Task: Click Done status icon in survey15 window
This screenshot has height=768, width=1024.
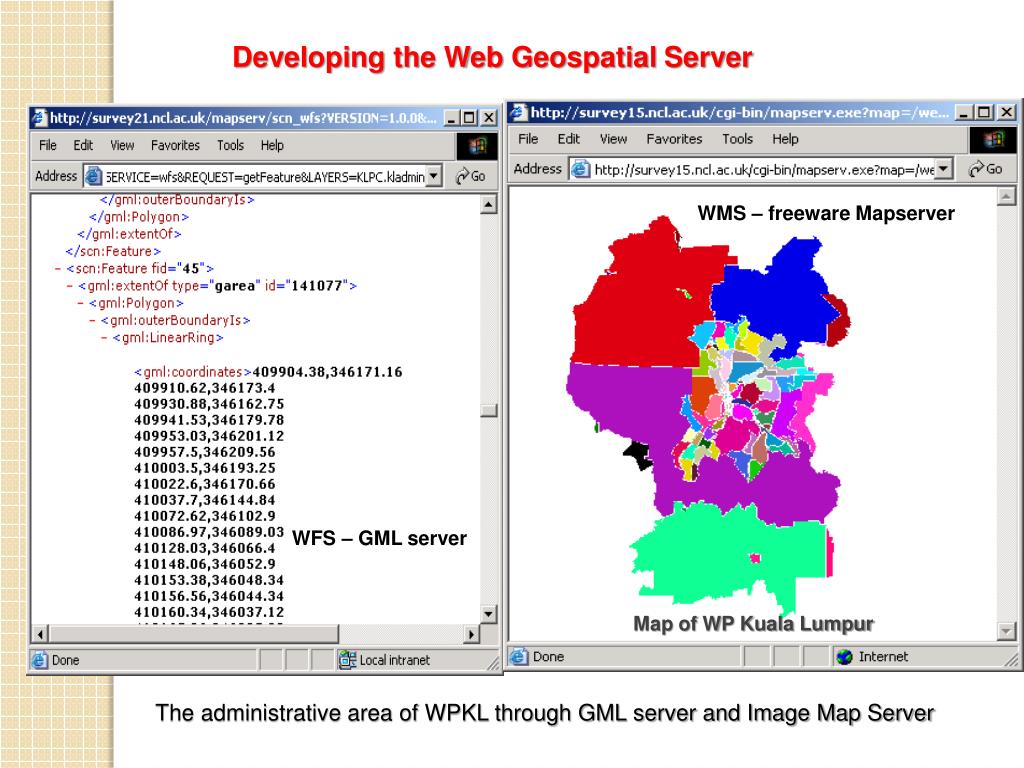Action: [519, 656]
